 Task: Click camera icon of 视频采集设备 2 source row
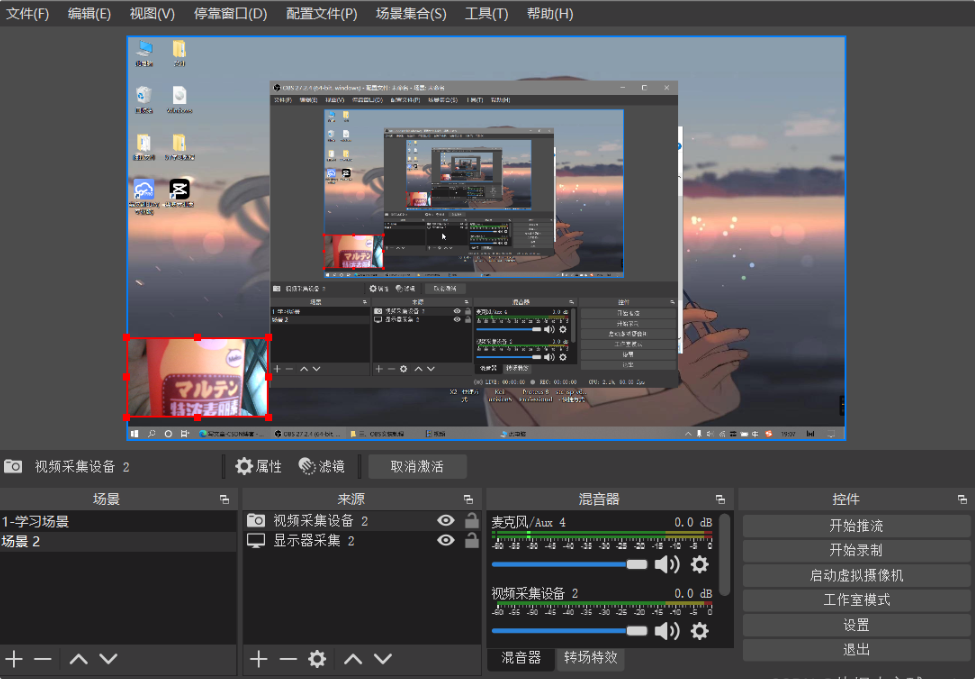pos(256,520)
